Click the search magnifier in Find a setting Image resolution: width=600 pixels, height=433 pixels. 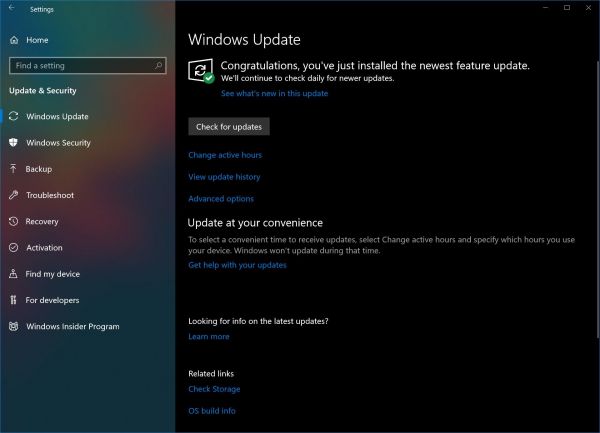click(x=156, y=66)
